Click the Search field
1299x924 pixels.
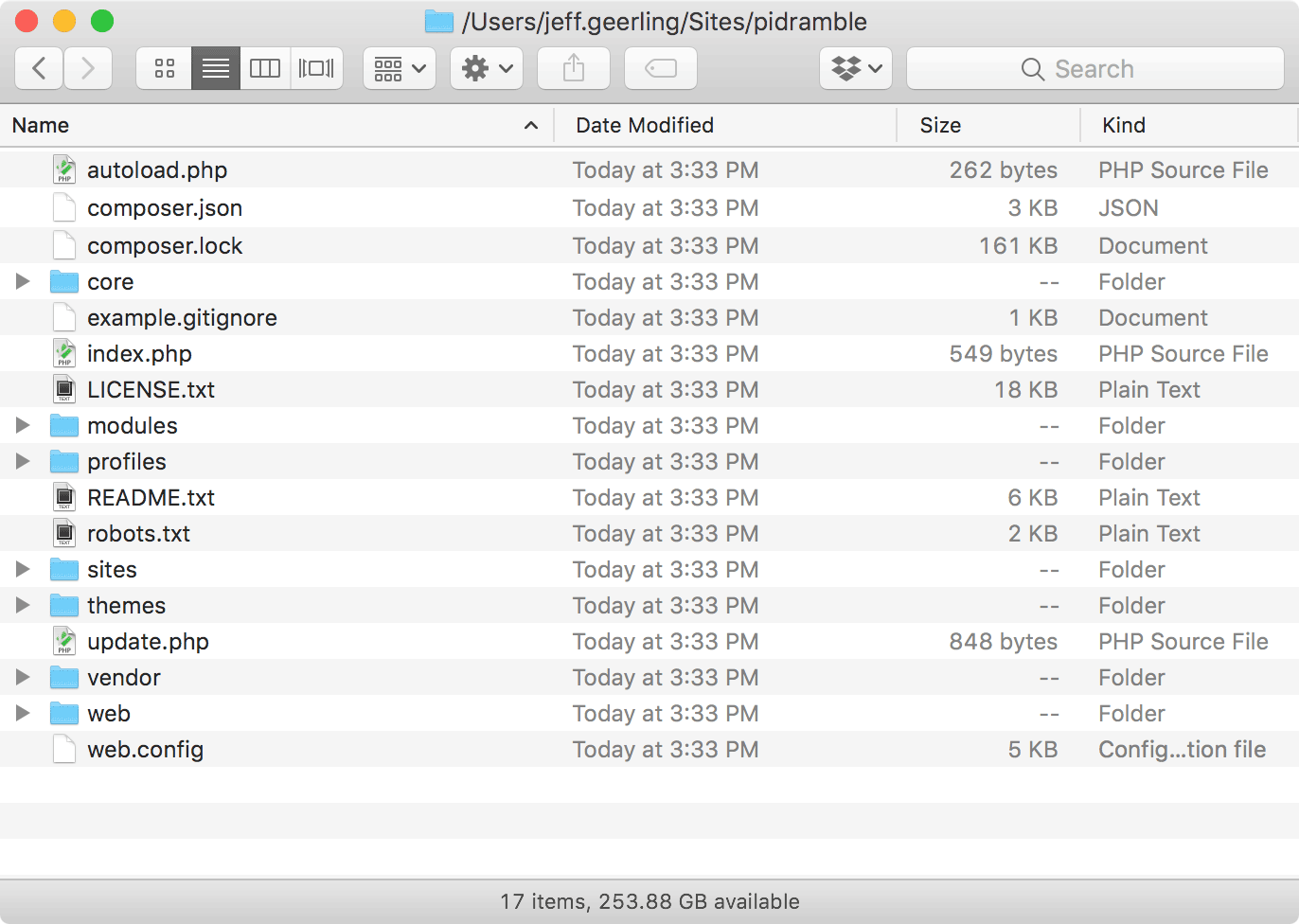[x=1095, y=68]
